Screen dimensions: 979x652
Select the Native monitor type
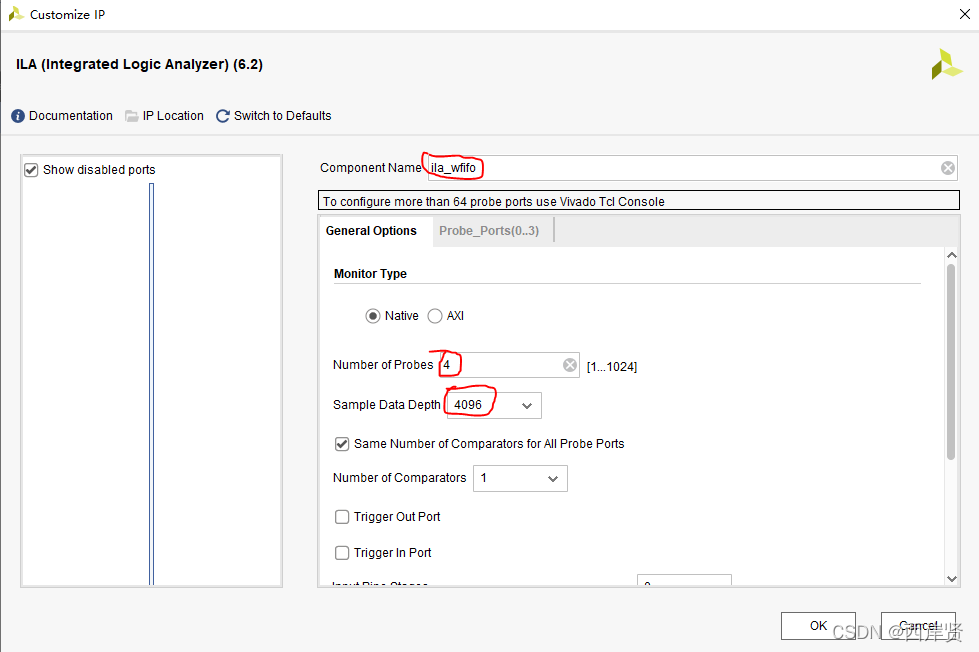(x=372, y=316)
